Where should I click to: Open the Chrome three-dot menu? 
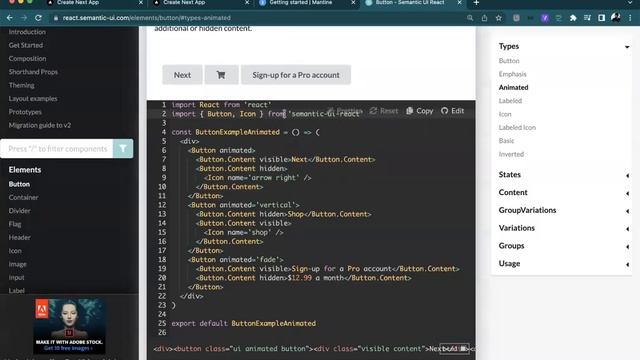(630, 18)
